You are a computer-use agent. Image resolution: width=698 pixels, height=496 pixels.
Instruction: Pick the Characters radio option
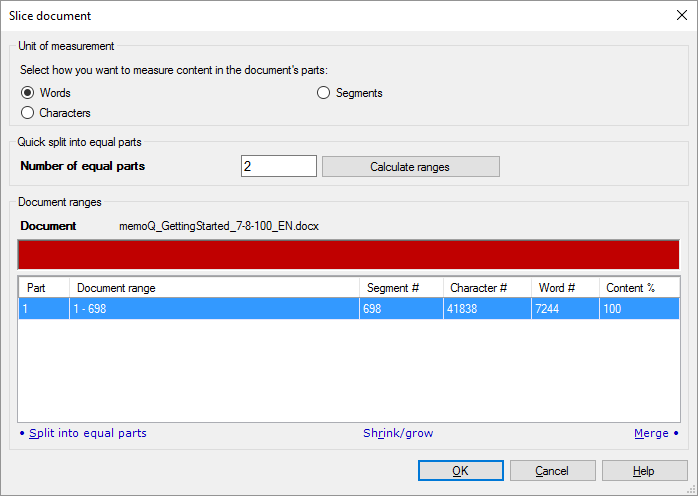point(28,113)
